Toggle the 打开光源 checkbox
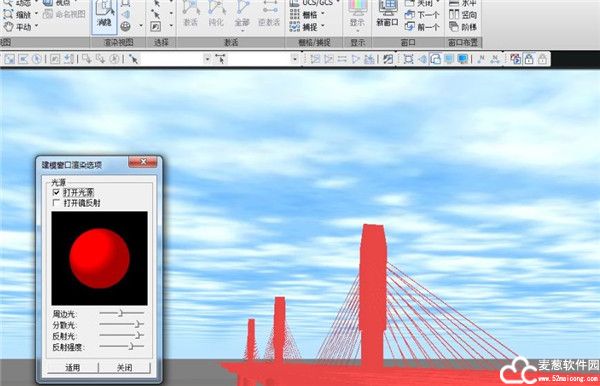 (56, 192)
